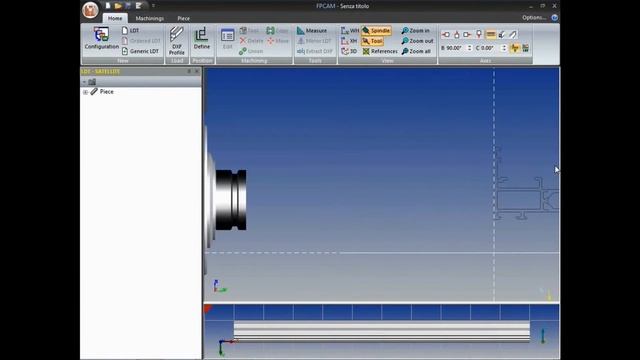Click New document in quick access toolbar
Image resolution: width=640 pixels, height=360 pixels.
[108, 6]
